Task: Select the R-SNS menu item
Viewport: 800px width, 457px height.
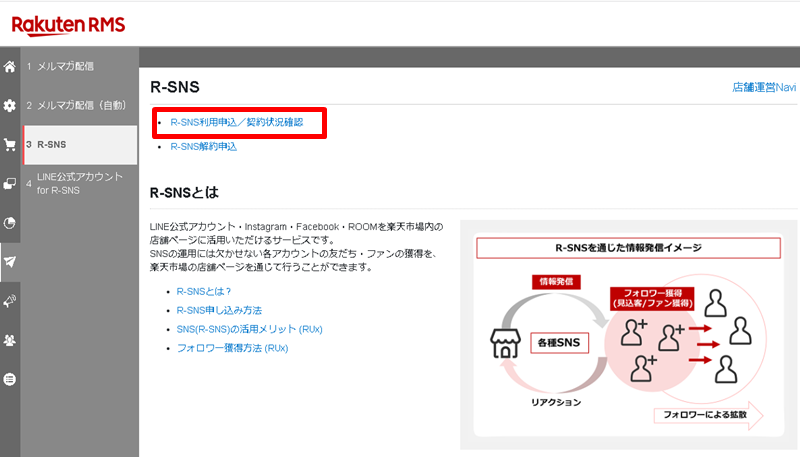Action: click(x=80, y=145)
